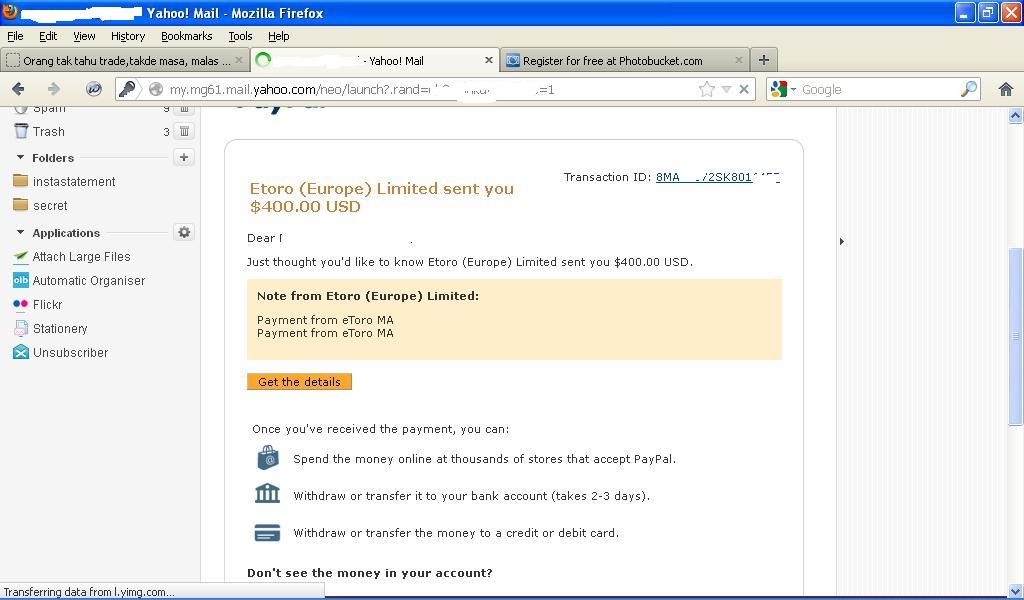Empty Trash using the bin icon
1024x600 pixels.
tap(185, 131)
